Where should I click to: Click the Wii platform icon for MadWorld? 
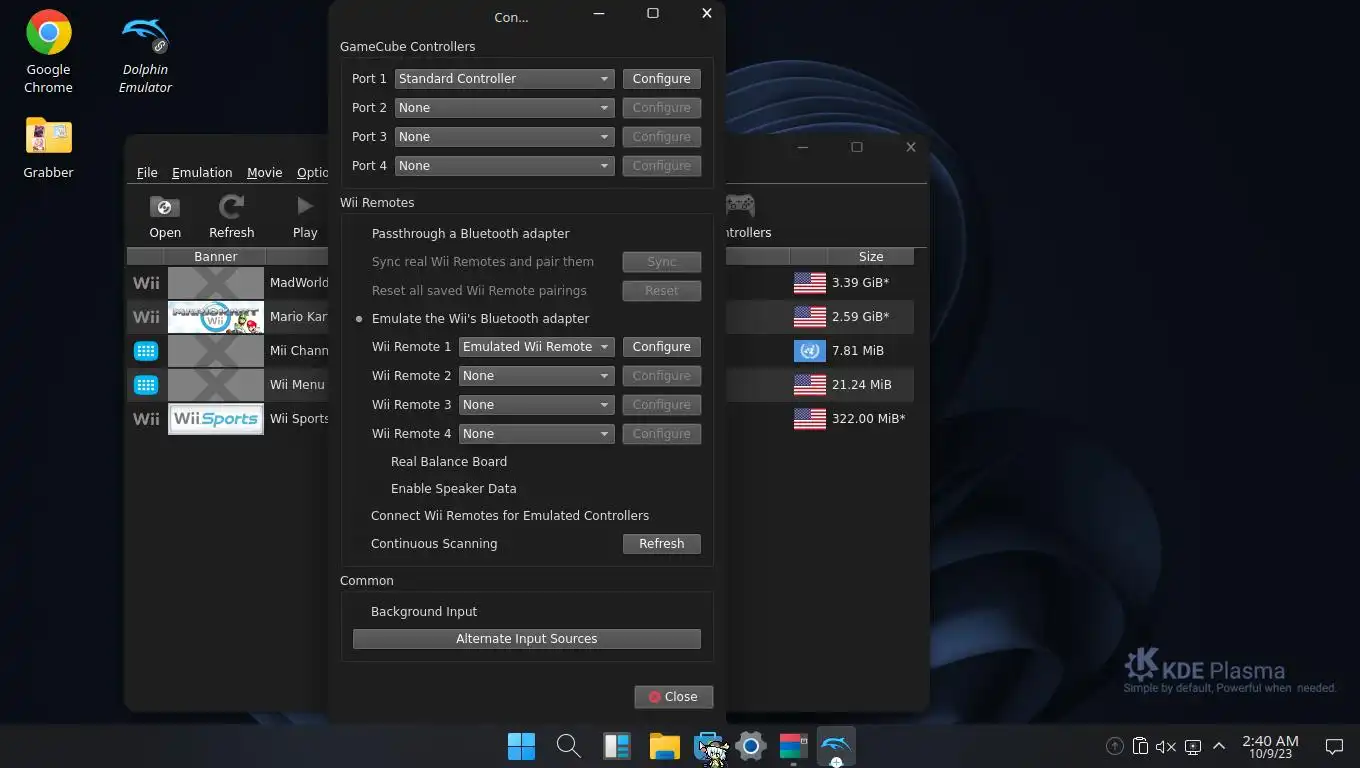pos(146,283)
